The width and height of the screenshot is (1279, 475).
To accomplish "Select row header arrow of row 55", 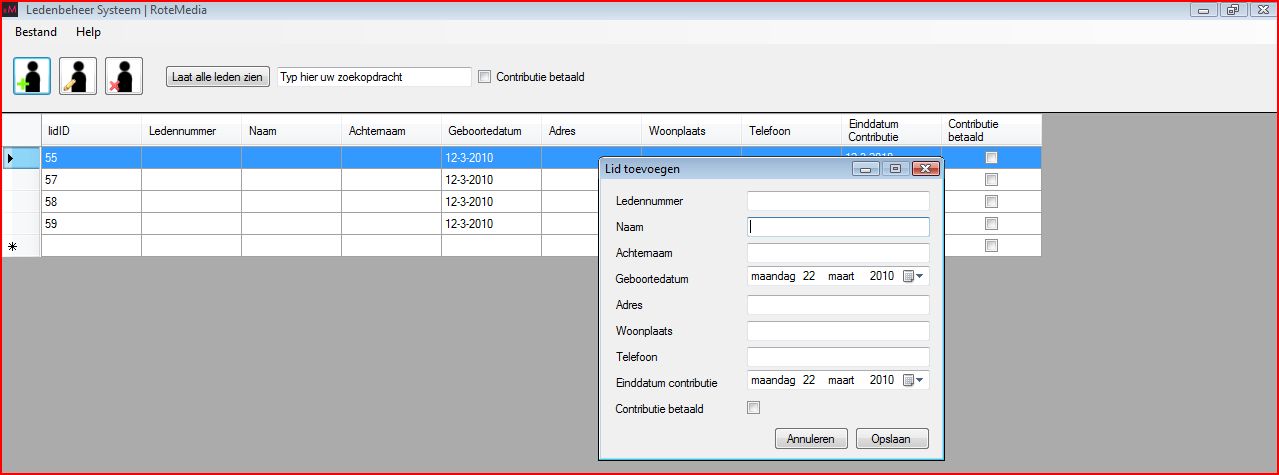I will point(21,158).
